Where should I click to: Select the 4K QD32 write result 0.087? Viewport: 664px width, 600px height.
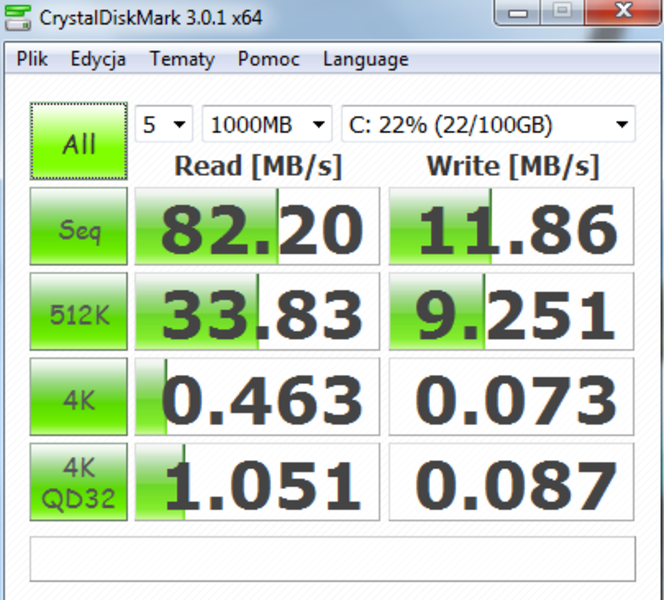point(511,482)
